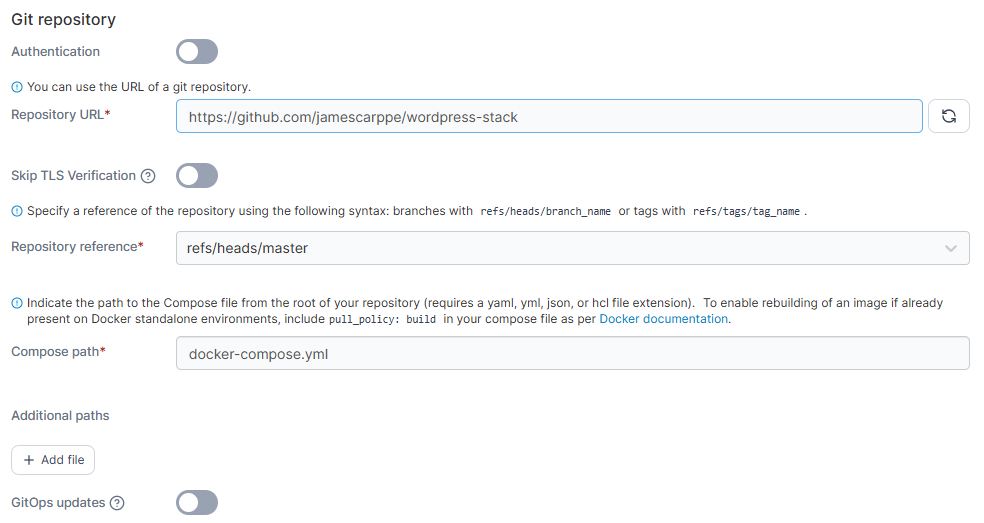Click the Git repository section heading
The image size is (984, 523).
click(63, 19)
